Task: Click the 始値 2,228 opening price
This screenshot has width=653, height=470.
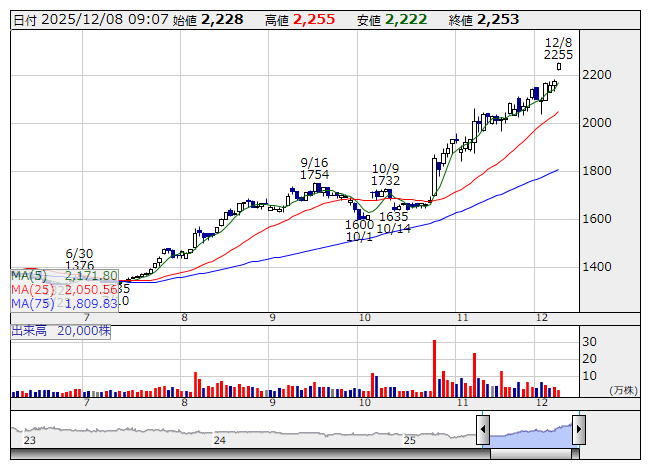Action: [x=208, y=20]
